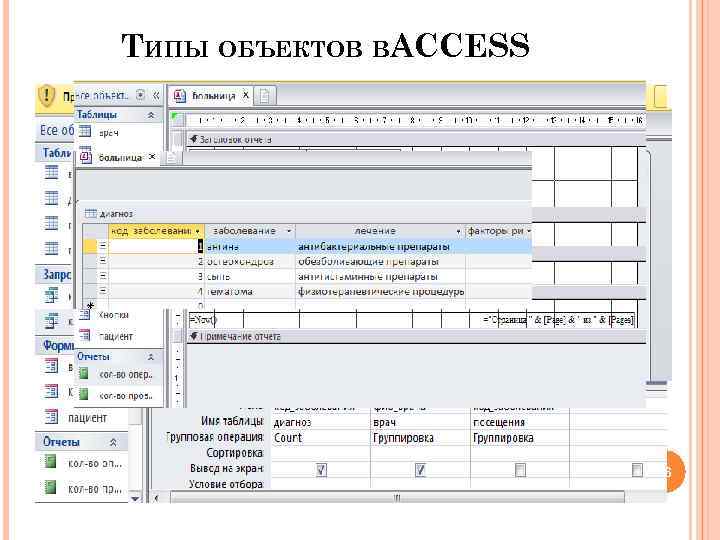The height and width of the screenshot is (540, 720).
Task: Open the врач table icon
Action: pyautogui.click(x=85, y=132)
